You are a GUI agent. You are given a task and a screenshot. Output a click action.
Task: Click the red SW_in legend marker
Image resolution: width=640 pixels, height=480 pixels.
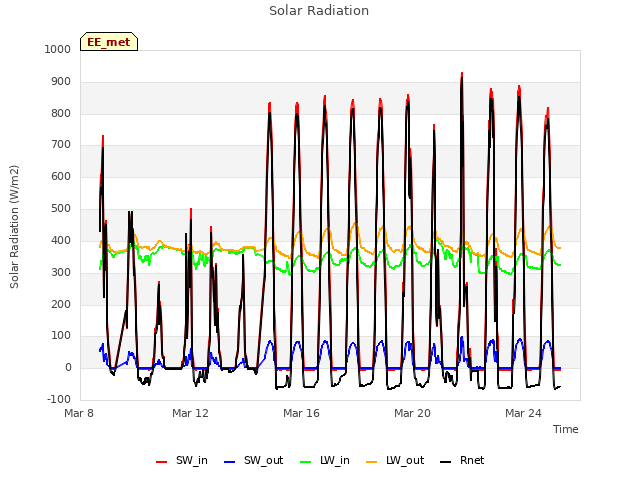click(162, 462)
